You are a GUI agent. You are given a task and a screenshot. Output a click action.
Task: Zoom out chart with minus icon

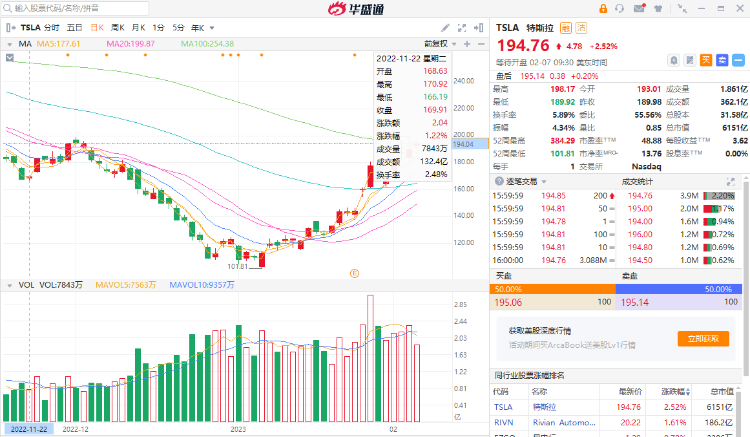point(481,44)
